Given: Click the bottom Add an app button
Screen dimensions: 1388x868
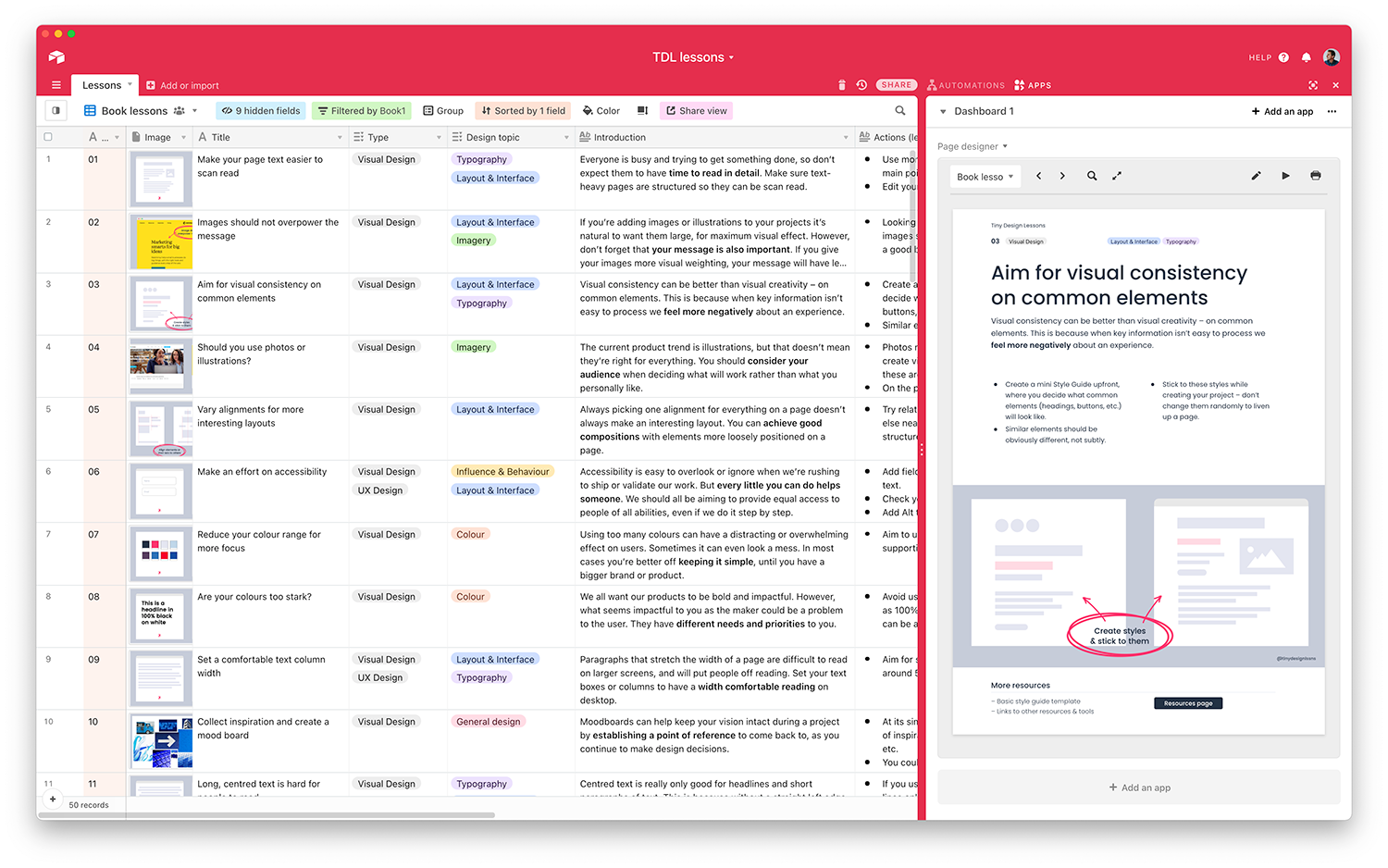Looking at the screenshot, I should coord(1139,787).
